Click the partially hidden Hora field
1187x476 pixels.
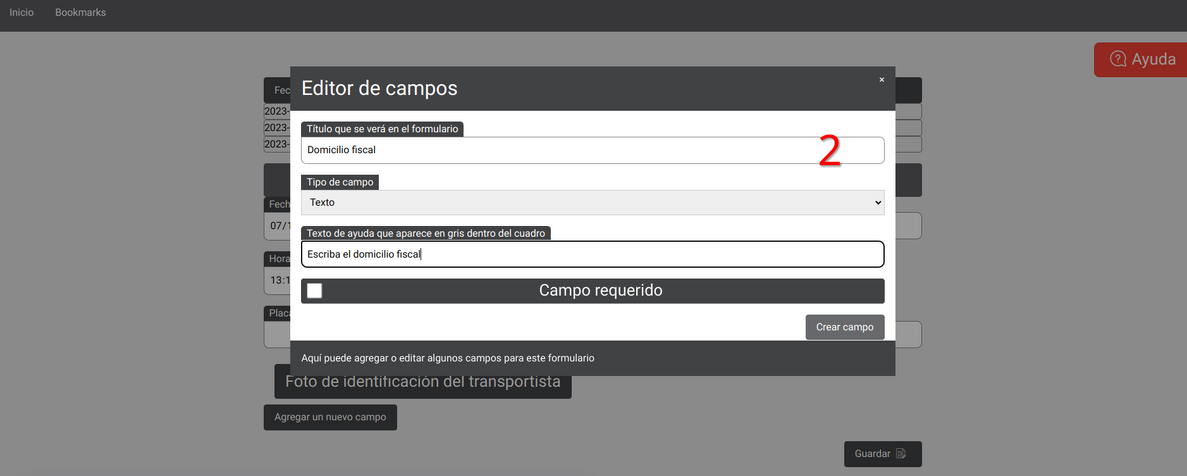276,281
